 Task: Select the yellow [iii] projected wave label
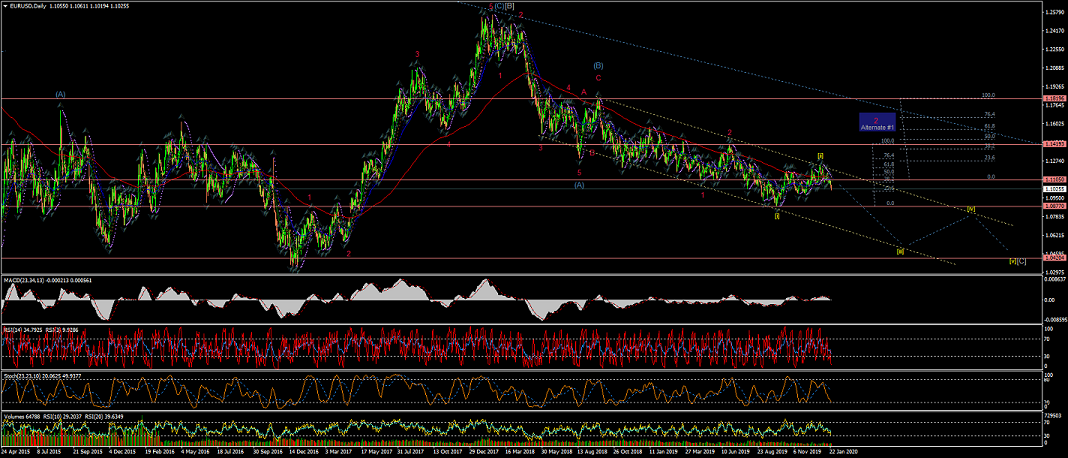900,251
